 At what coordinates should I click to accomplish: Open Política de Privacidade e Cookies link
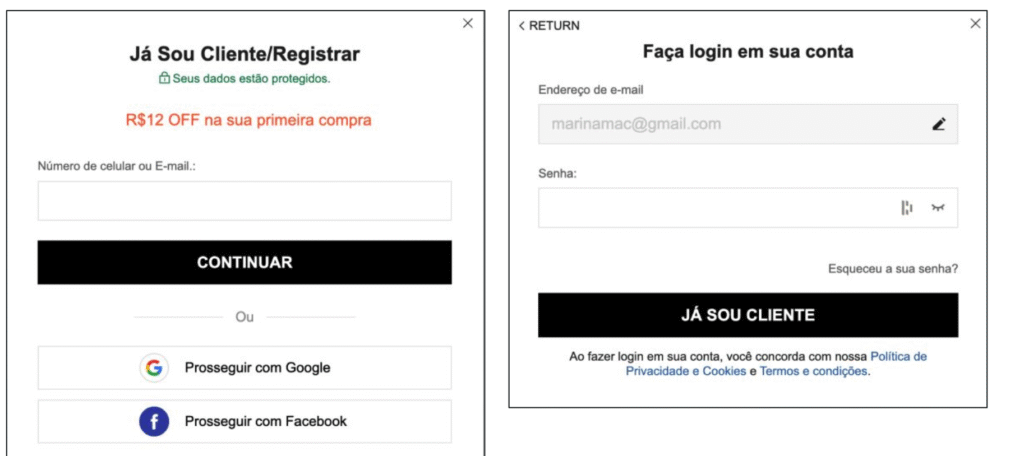[776, 364]
